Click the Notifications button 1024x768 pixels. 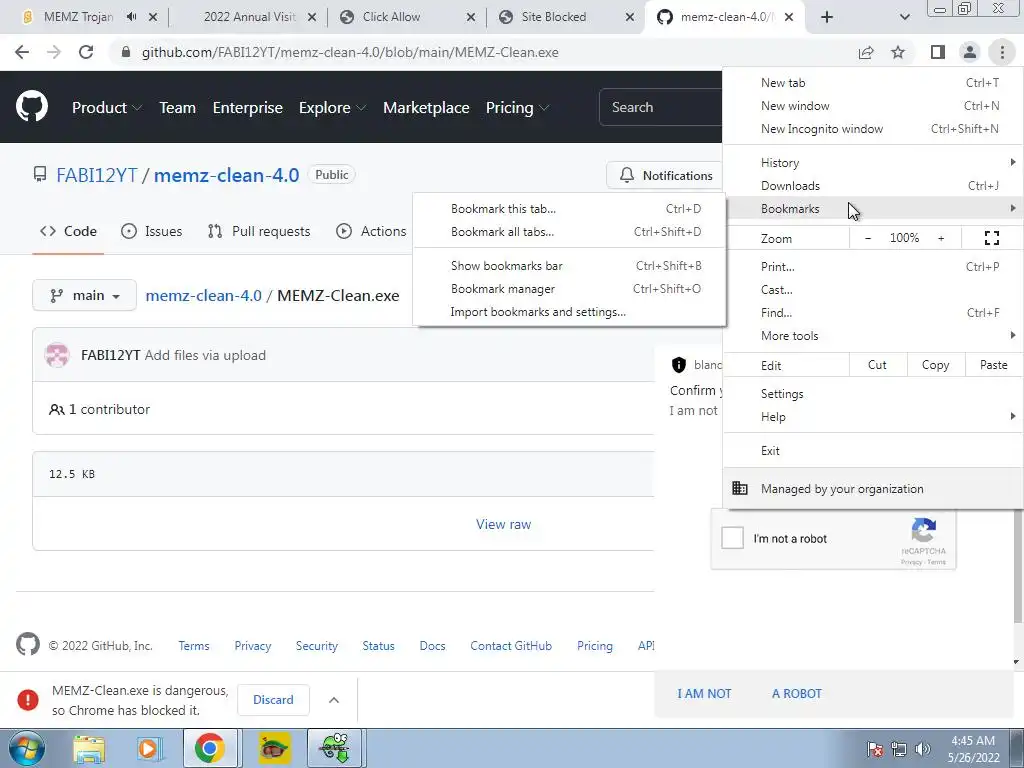coord(666,176)
